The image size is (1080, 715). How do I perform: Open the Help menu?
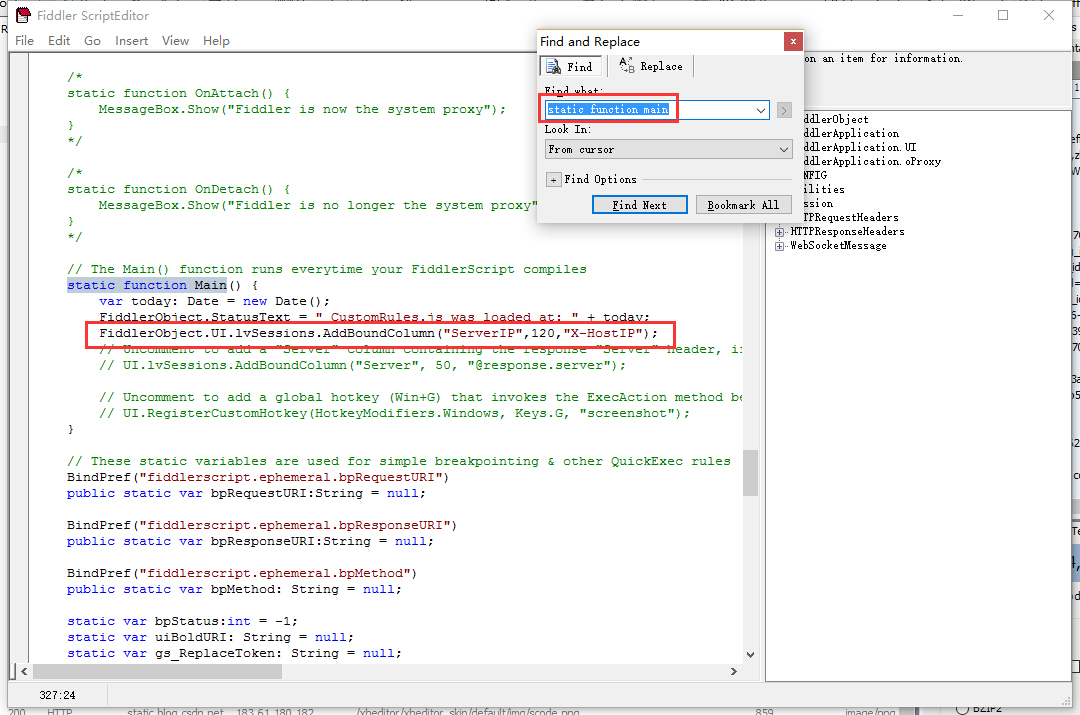tap(216, 41)
